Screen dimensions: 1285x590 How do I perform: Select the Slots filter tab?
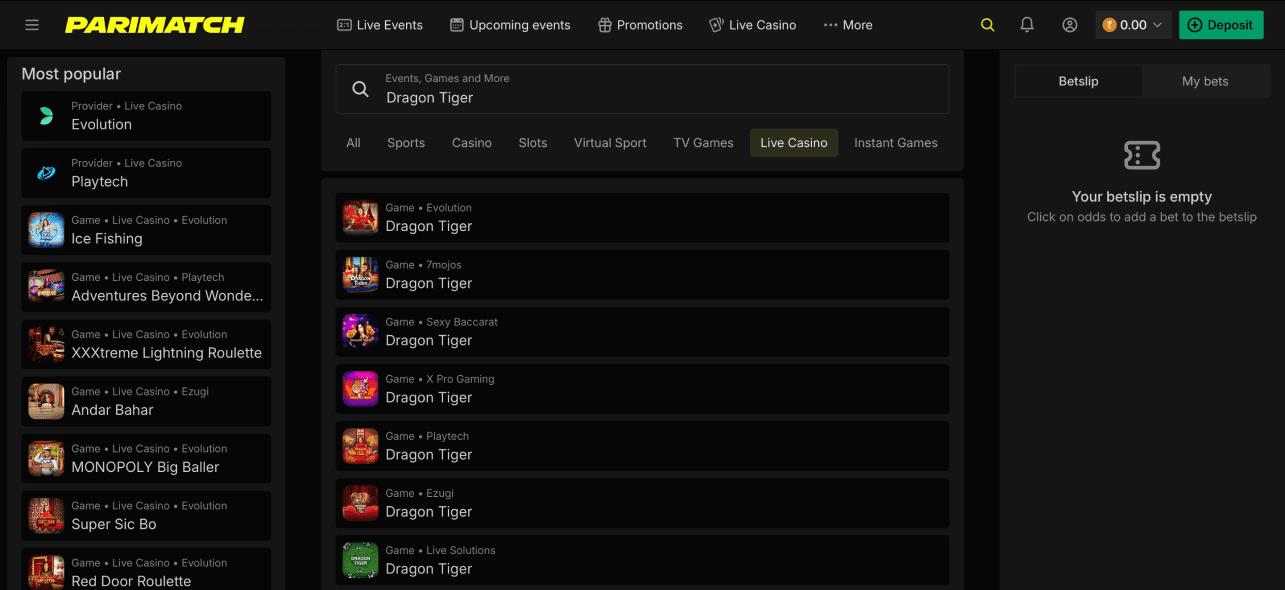(533, 143)
